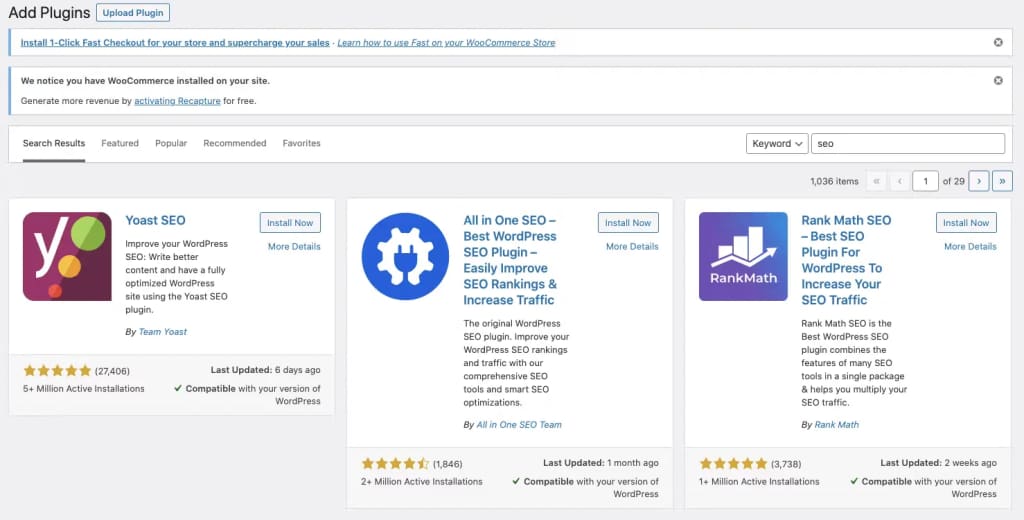1024x520 pixels.
Task: Click the 1+ Million Active Installations text
Action: [759, 482]
